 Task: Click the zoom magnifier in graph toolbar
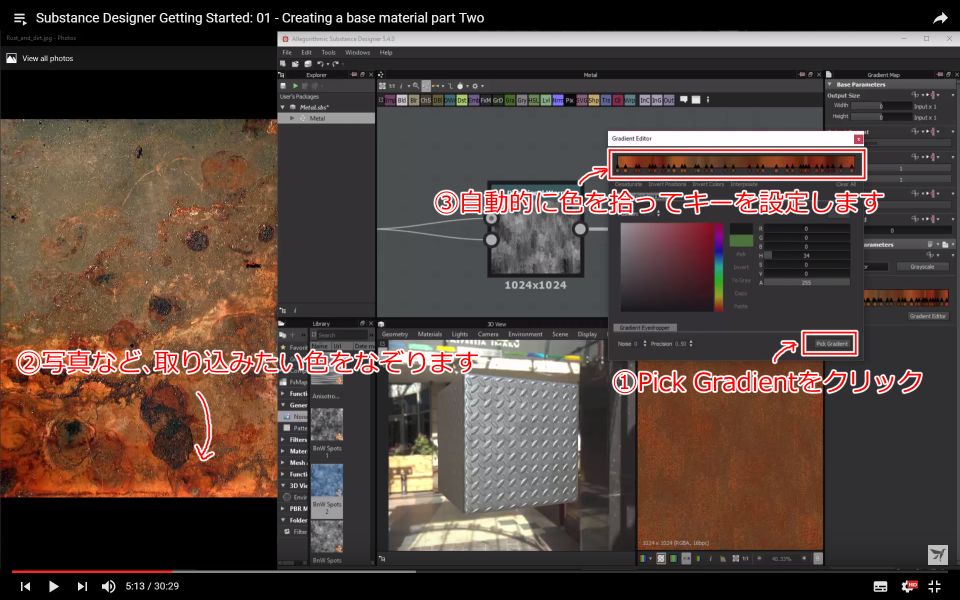(x=416, y=86)
